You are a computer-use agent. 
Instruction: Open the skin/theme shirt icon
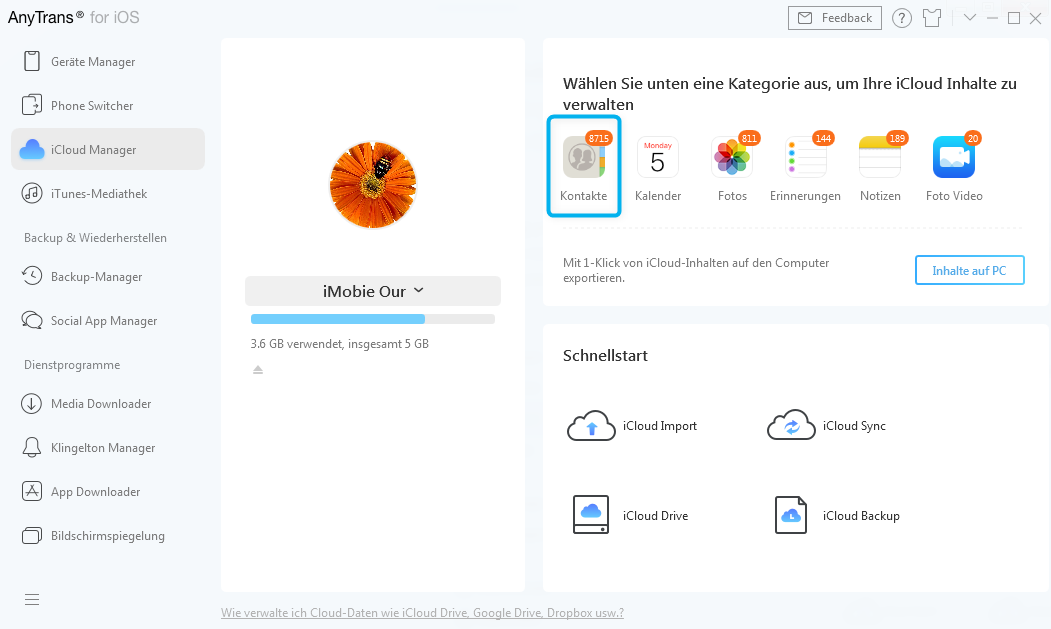[932, 18]
